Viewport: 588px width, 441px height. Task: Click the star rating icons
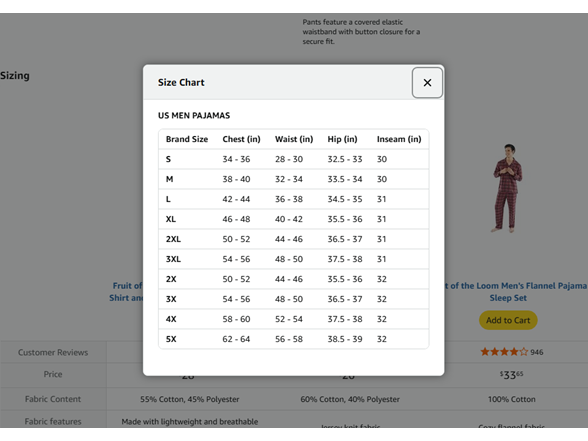504,352
